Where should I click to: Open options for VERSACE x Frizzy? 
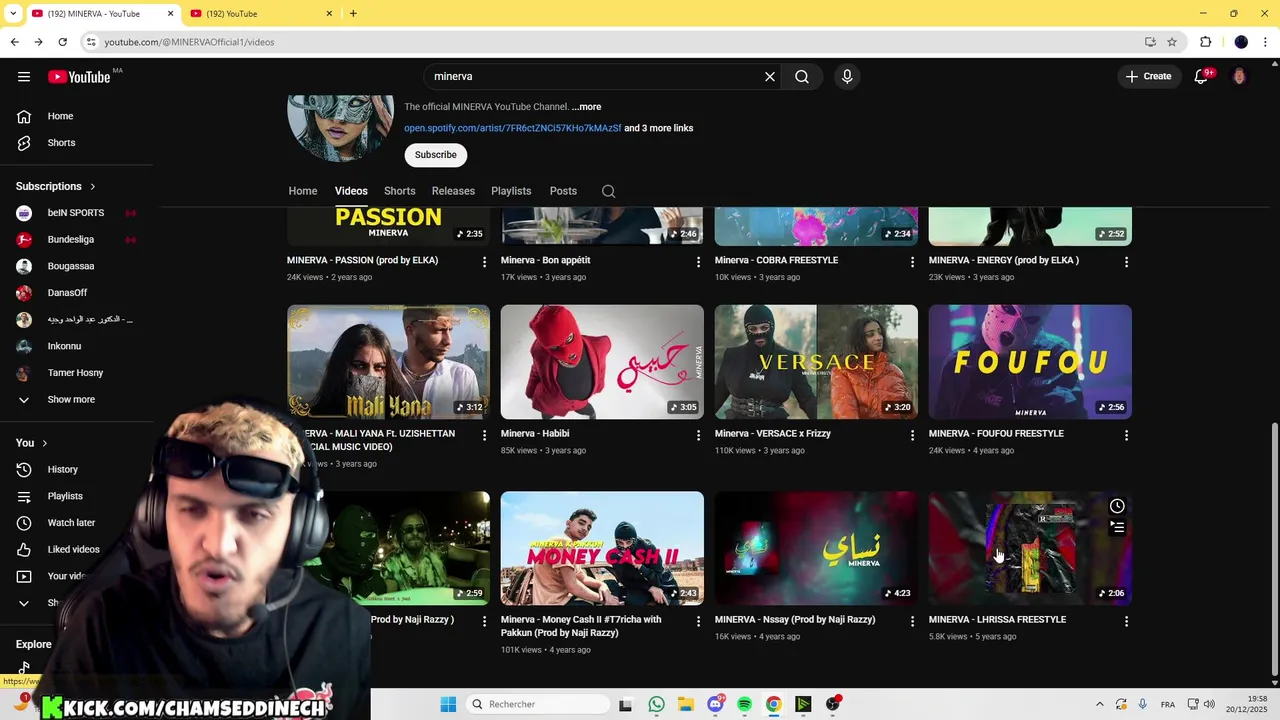click(912, 435)
